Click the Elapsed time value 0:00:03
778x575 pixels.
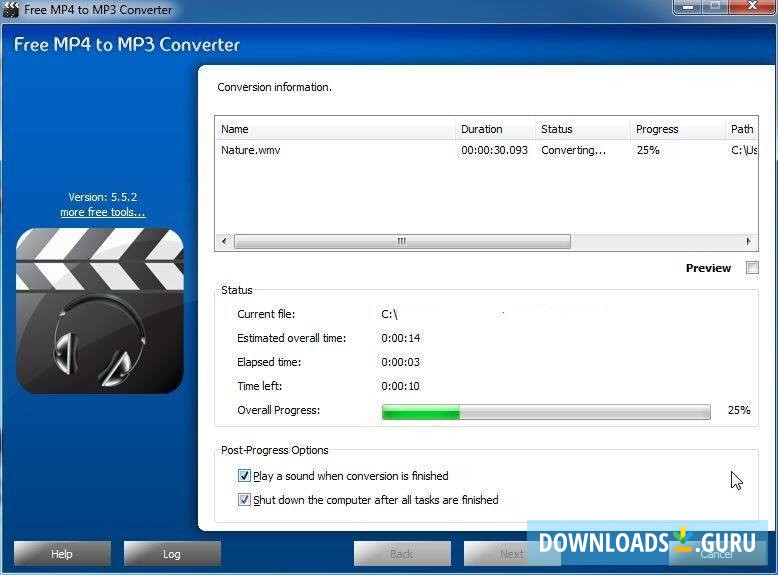(x=400, y=362)
